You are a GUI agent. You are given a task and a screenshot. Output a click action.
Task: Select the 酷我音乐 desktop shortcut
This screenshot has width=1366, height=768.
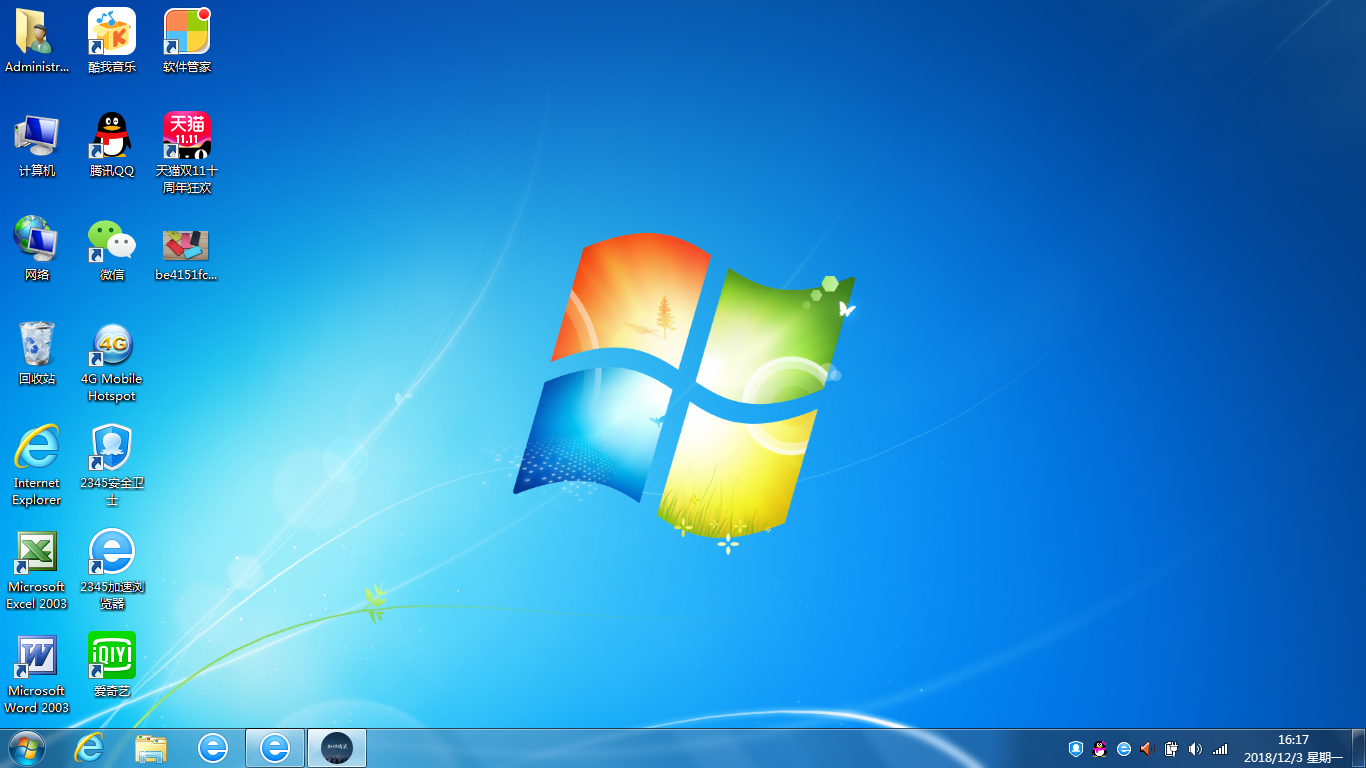click(112, 33)
